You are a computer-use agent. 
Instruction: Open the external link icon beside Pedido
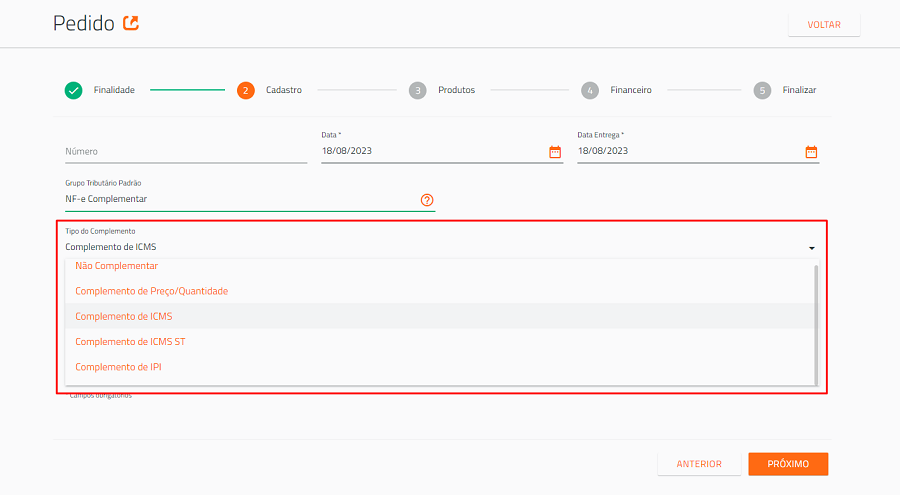131,23
